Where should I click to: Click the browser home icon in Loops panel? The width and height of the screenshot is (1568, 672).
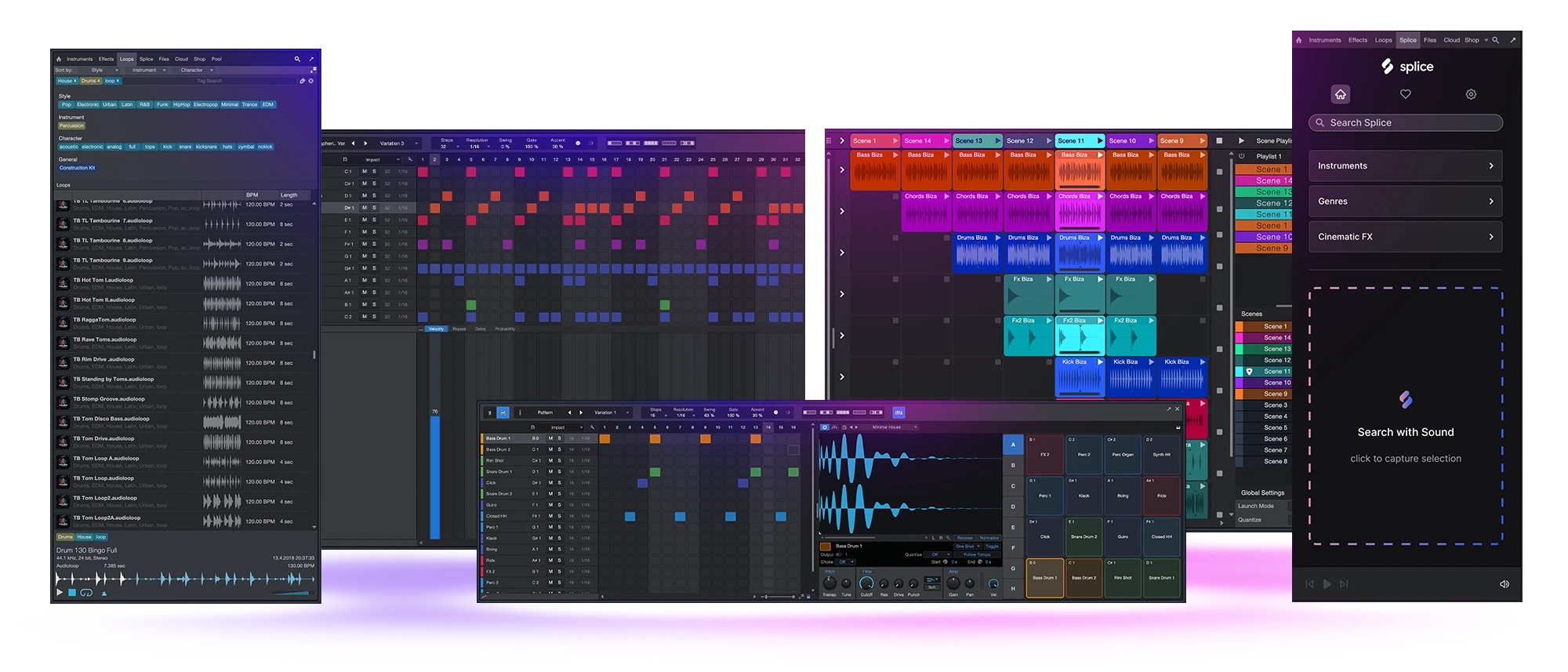[59, 59]
